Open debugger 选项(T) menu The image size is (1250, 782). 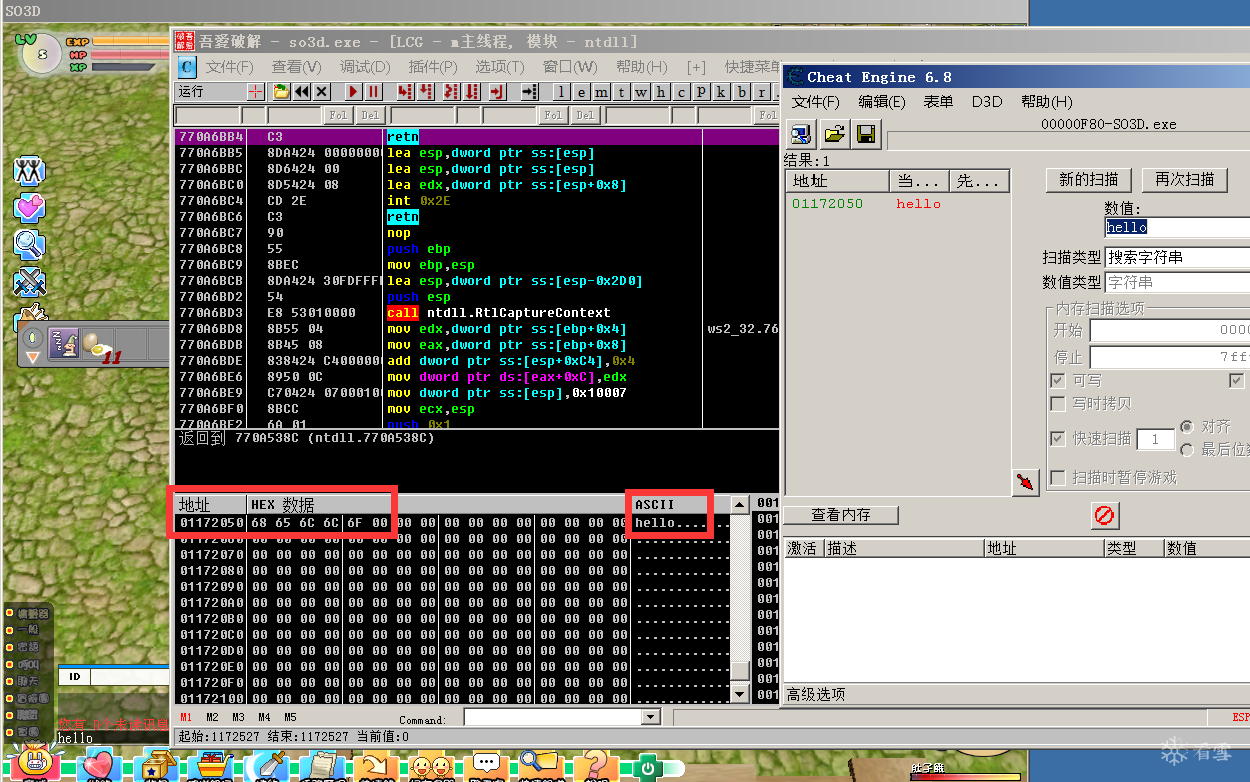pyautogui.click(x=500, y=67)
